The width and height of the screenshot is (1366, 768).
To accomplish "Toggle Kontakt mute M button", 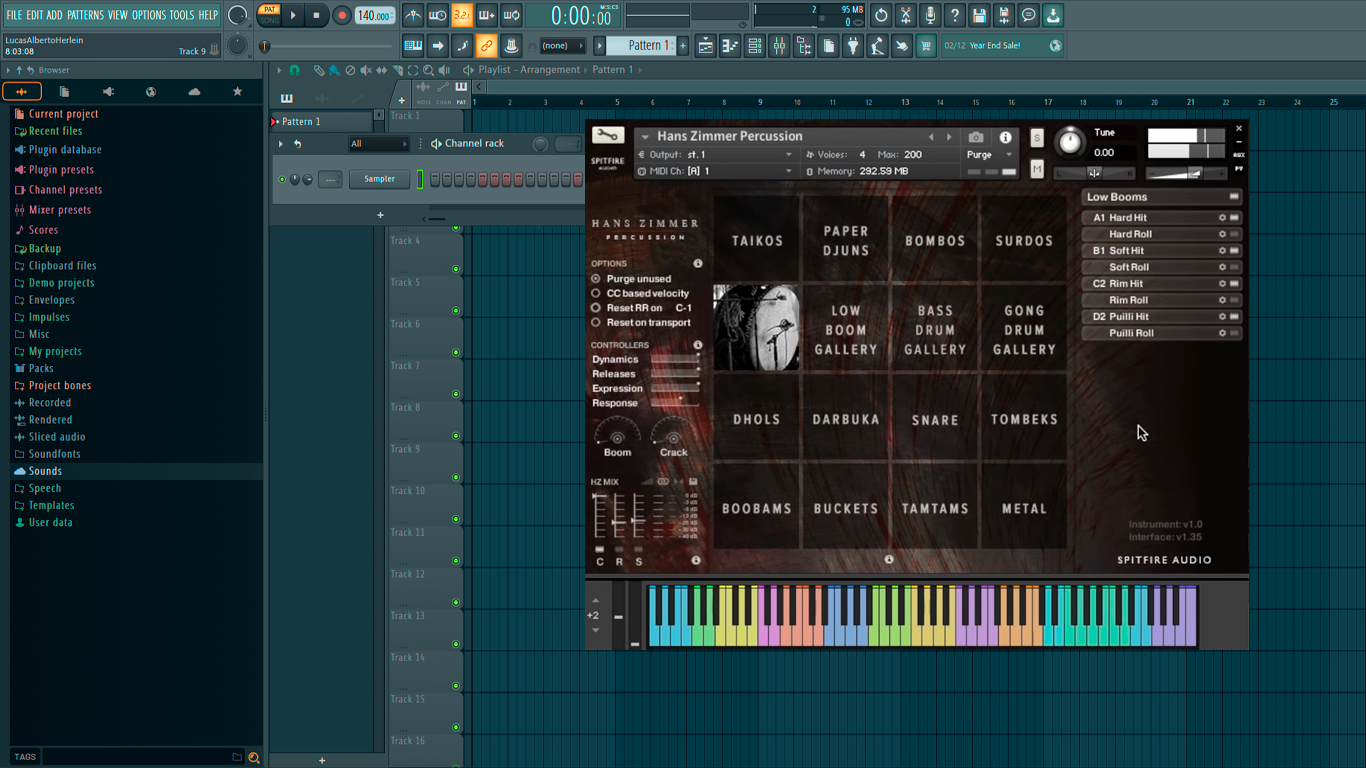I will (1037, 169).
